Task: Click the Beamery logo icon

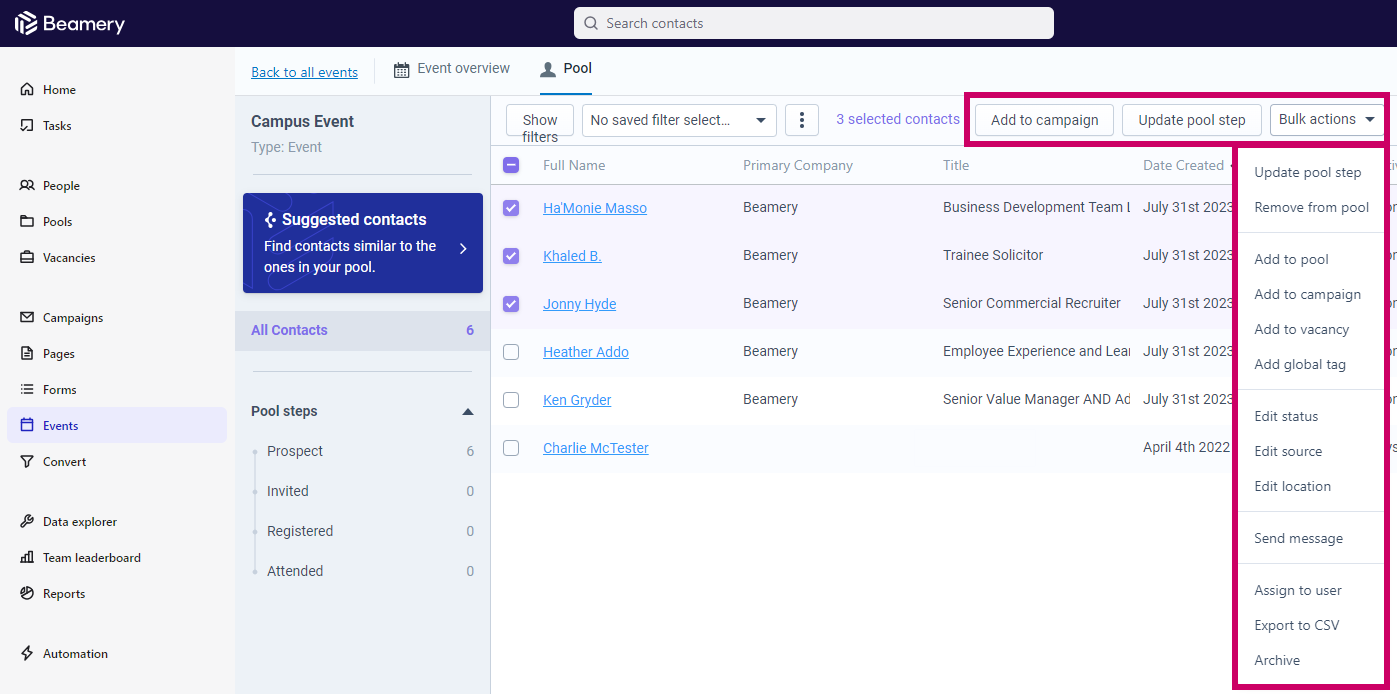Action: tap(26, 23)
